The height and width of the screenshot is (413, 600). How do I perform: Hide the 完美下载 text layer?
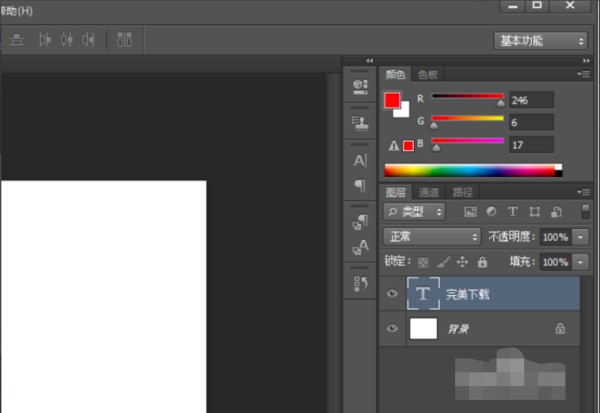[x=392, y=295]
